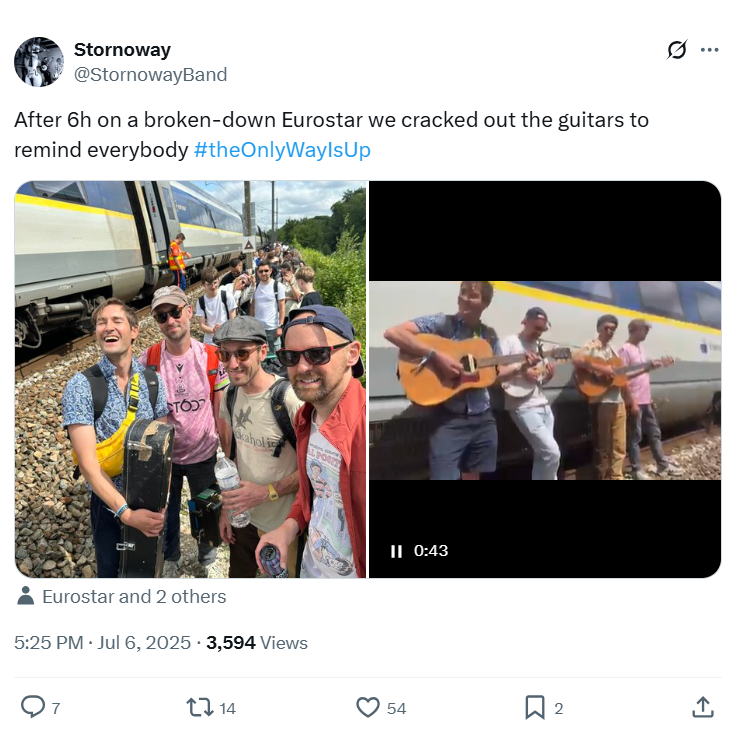Like the post with the heart icon
Screen dimensions: 736x731
click(368, 707)
